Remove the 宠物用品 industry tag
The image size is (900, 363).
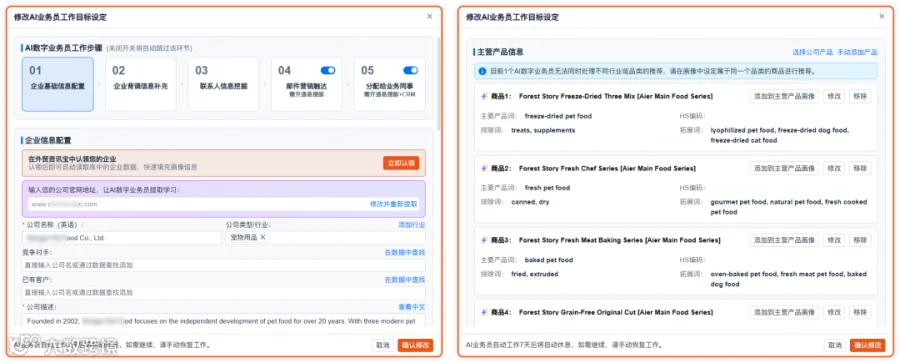[263, 237]
